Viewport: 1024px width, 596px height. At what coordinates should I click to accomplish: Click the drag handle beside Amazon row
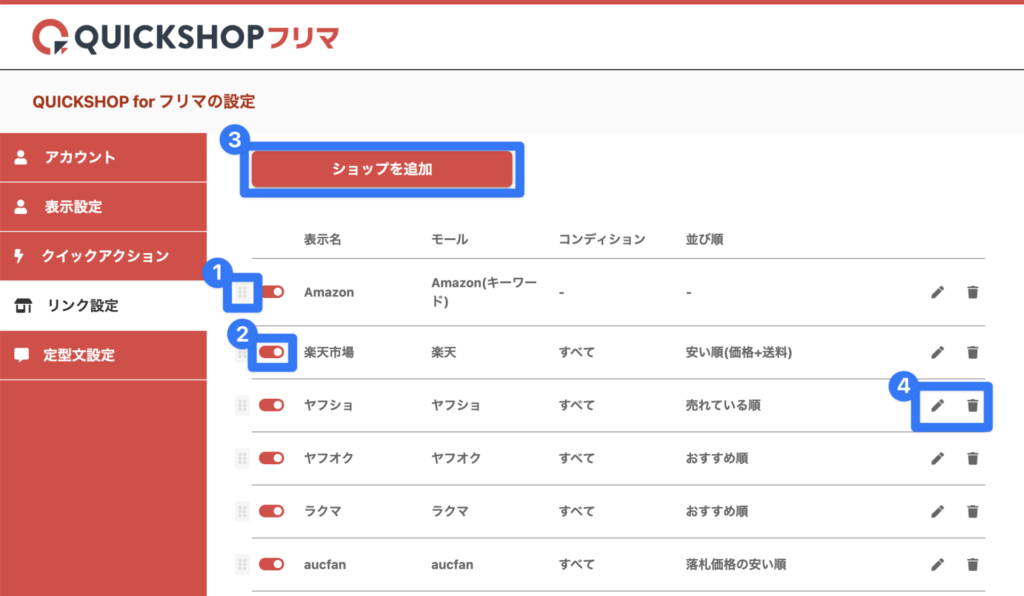click(241, 292)
